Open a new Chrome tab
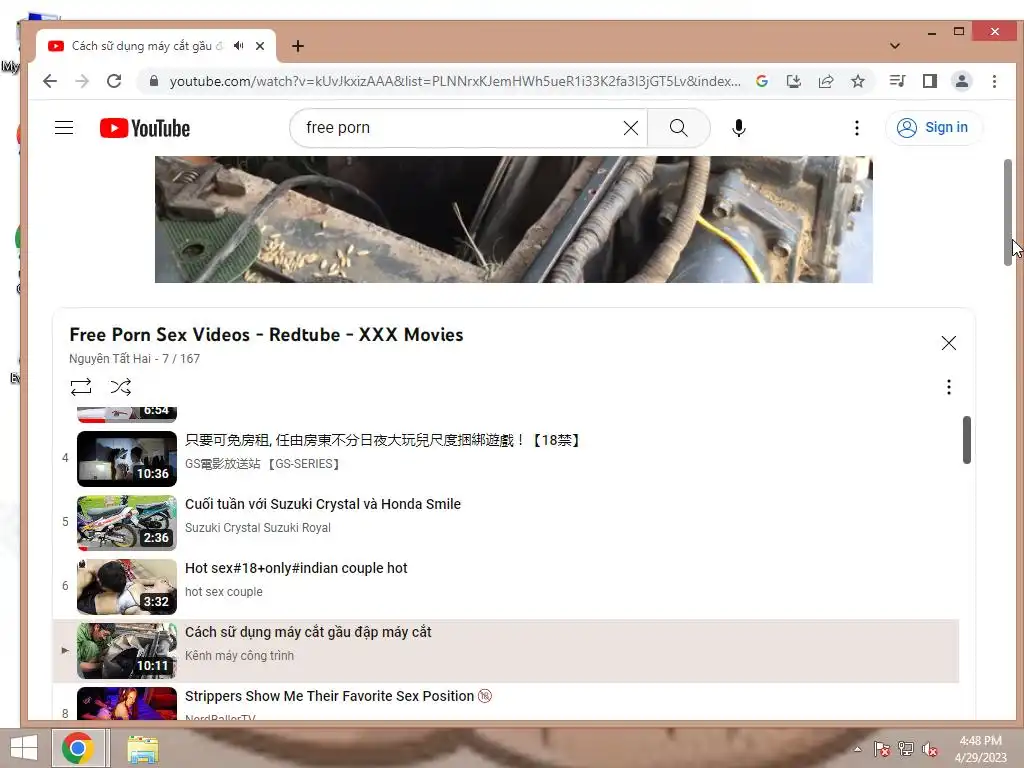The height and width of the screenshot is (768, 1024). (298, 46)
